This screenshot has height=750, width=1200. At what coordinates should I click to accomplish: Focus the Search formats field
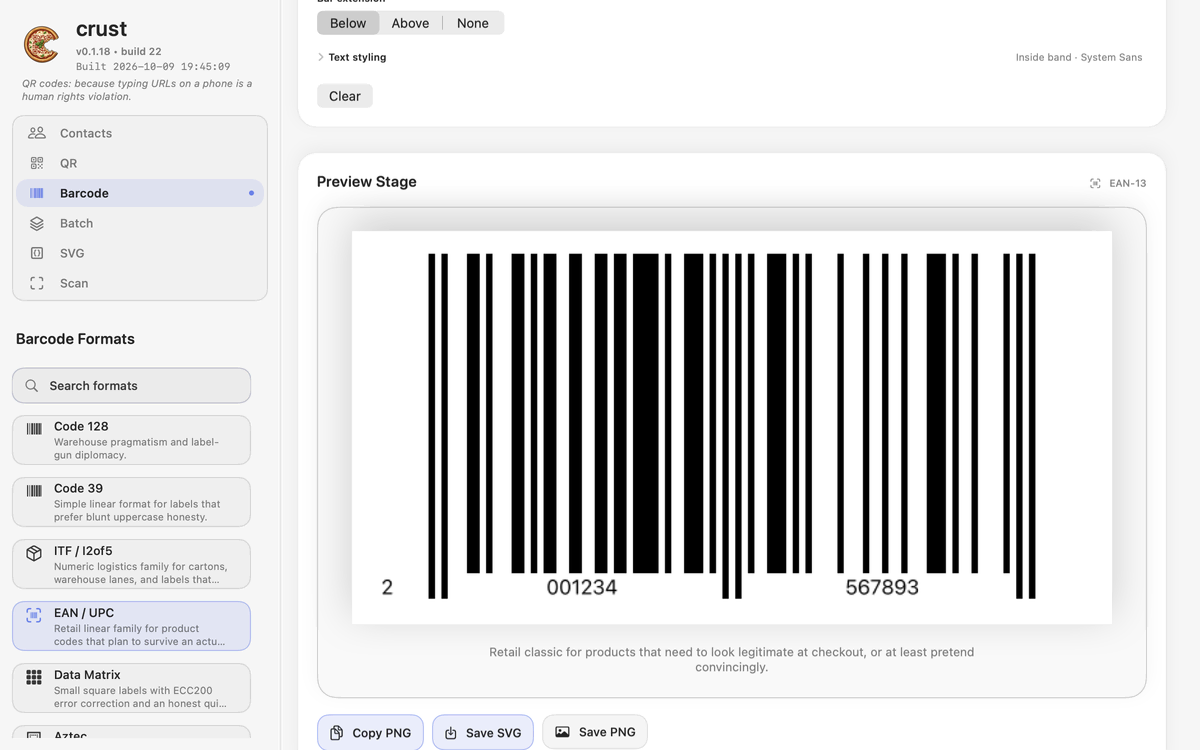click(x=131, y=385)
